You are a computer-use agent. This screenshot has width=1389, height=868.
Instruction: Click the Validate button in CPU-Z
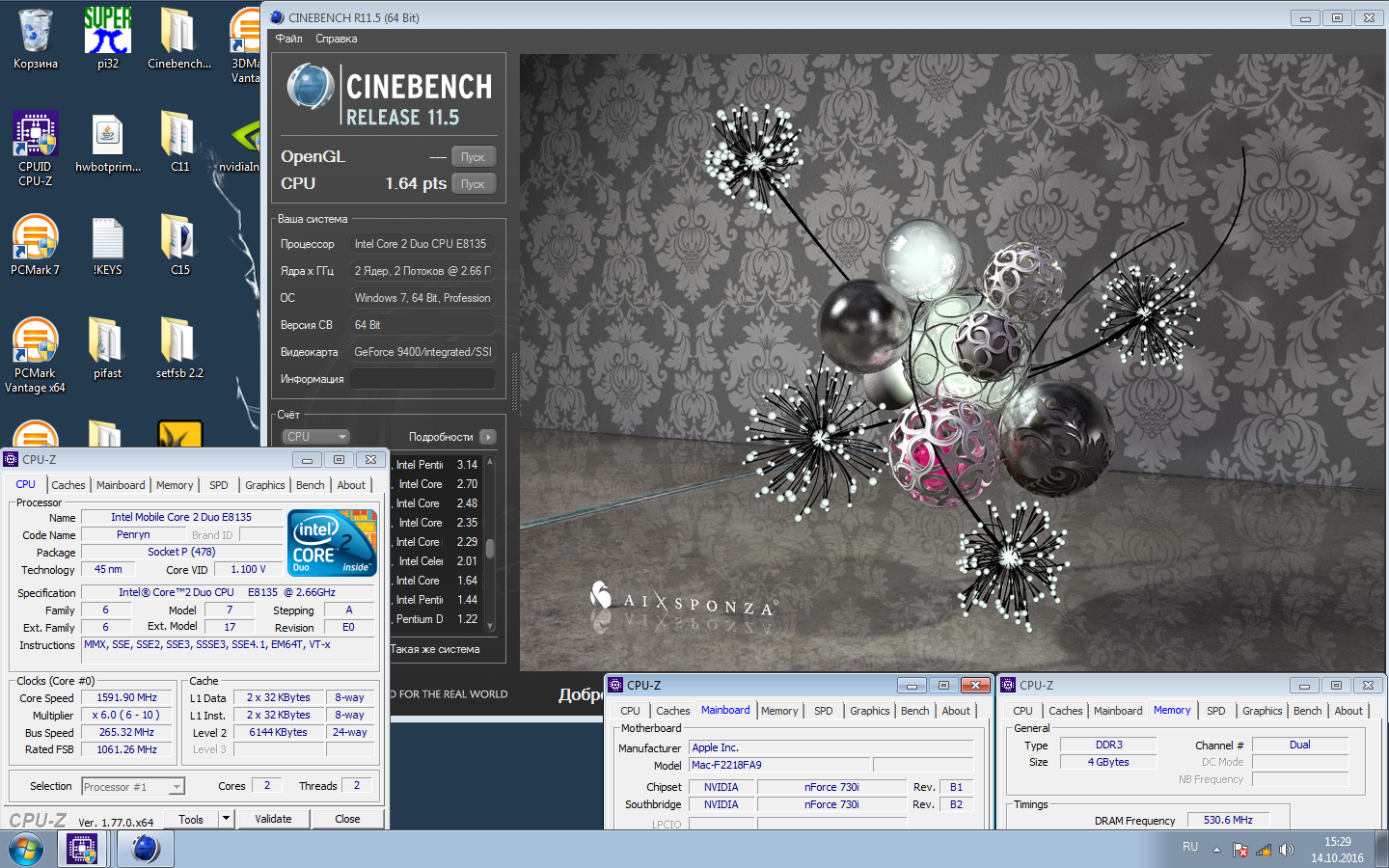click(x=273, y=819)
